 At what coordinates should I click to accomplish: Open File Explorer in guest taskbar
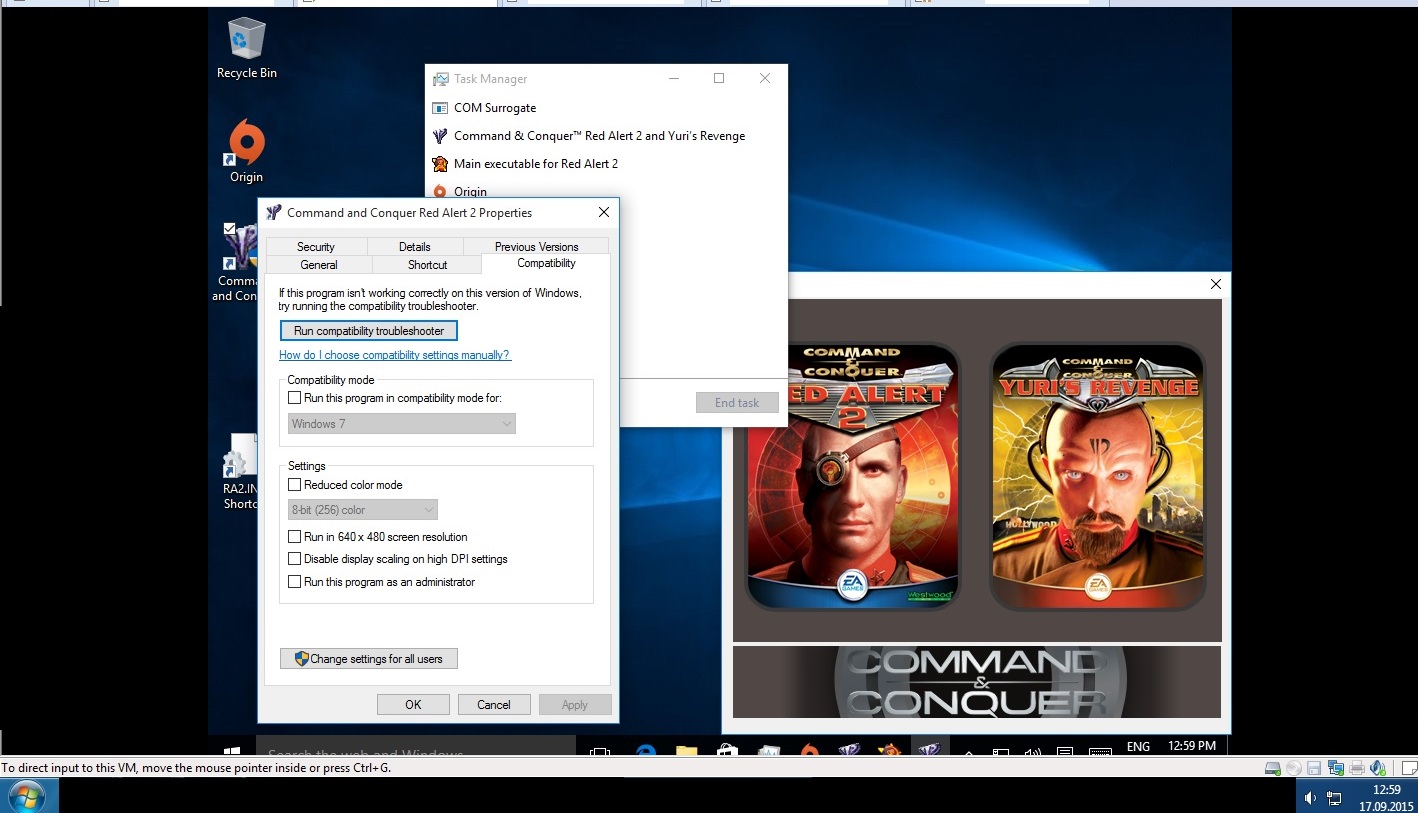pos(686,750)
